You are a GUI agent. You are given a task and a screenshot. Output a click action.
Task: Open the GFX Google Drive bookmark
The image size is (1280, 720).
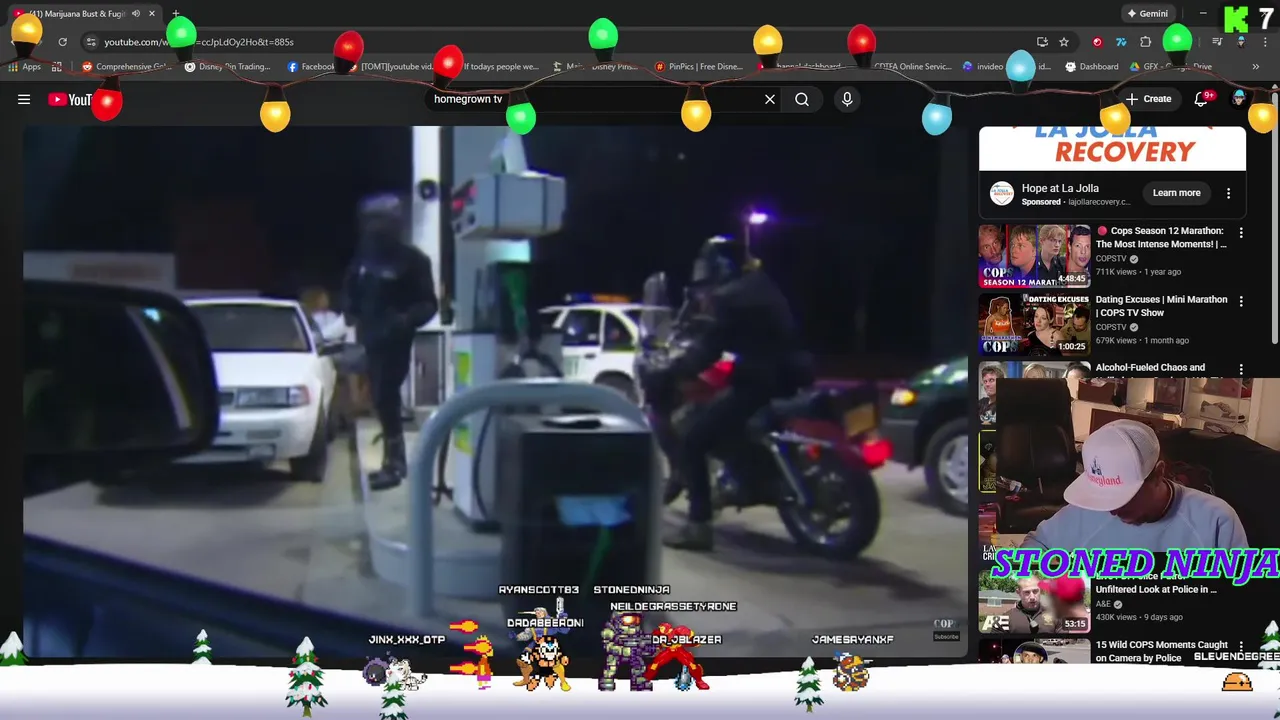(x=1170, y=67)
